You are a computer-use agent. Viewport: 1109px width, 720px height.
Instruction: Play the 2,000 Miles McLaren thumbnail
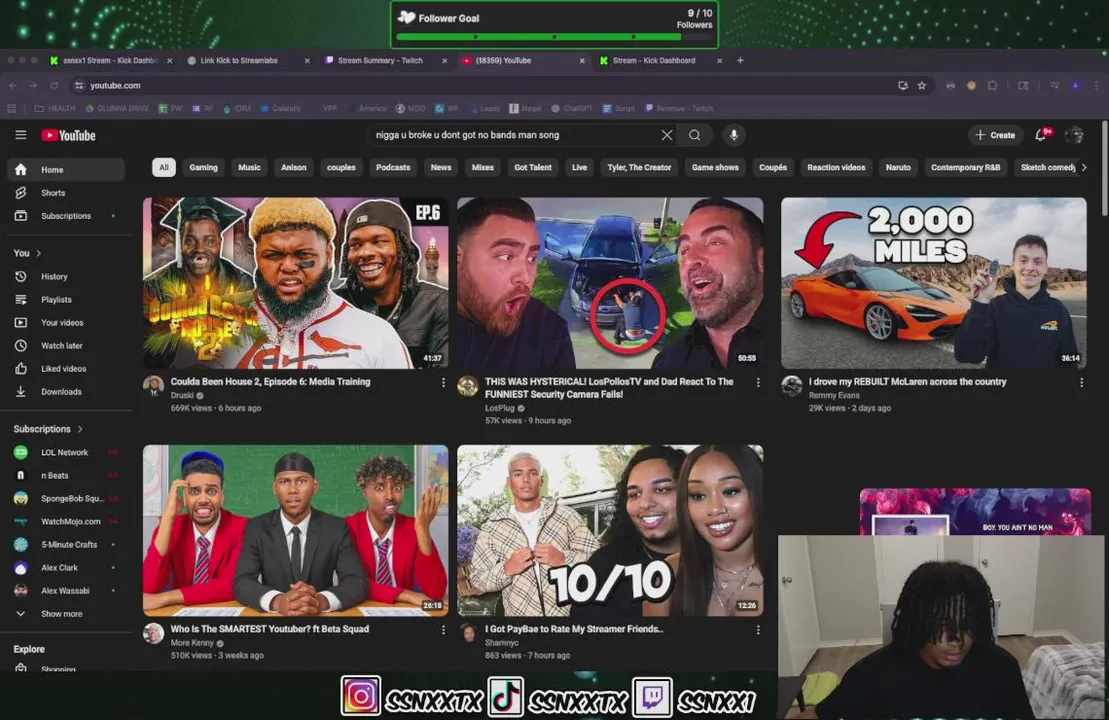934,283
